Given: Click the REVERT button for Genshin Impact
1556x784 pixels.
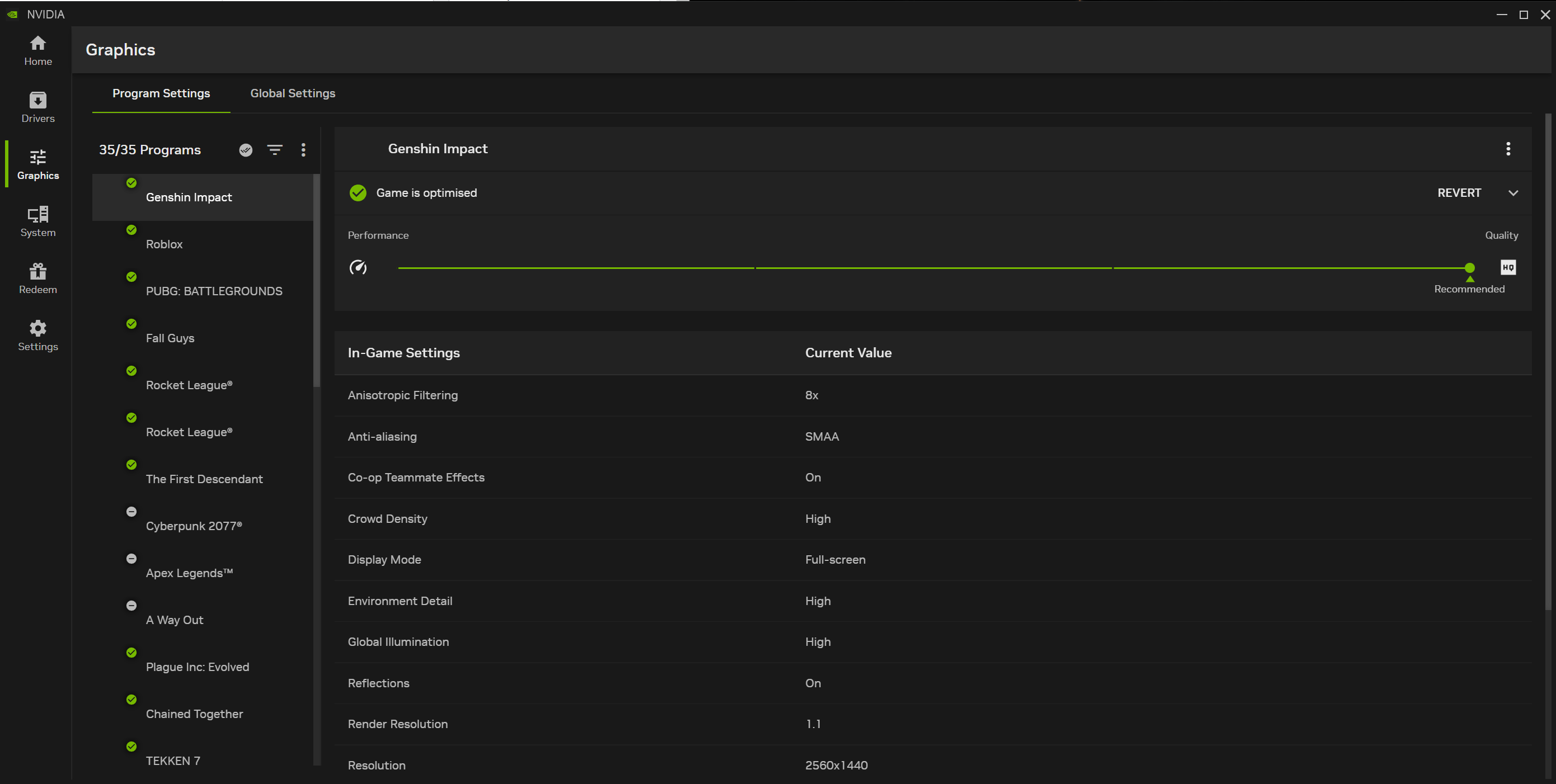Looking at the screenshot, I should tap(1459, 192).
